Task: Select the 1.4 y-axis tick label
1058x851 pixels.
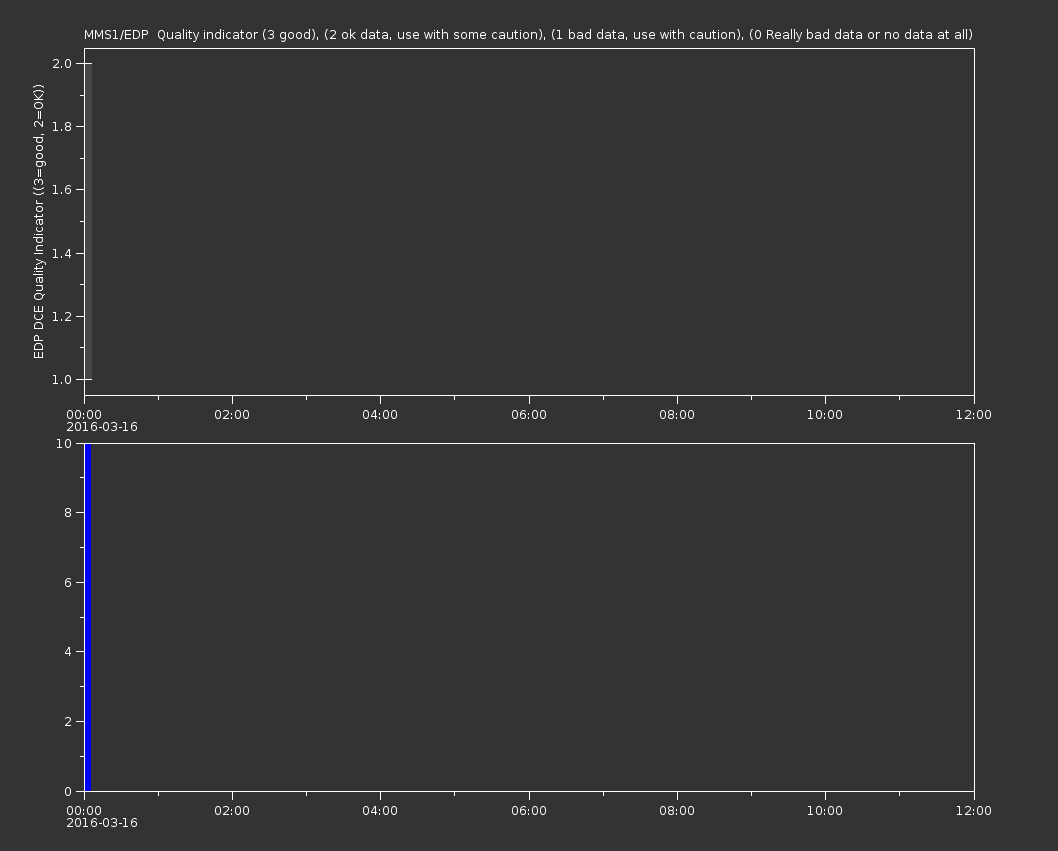Action: (62, 254)
